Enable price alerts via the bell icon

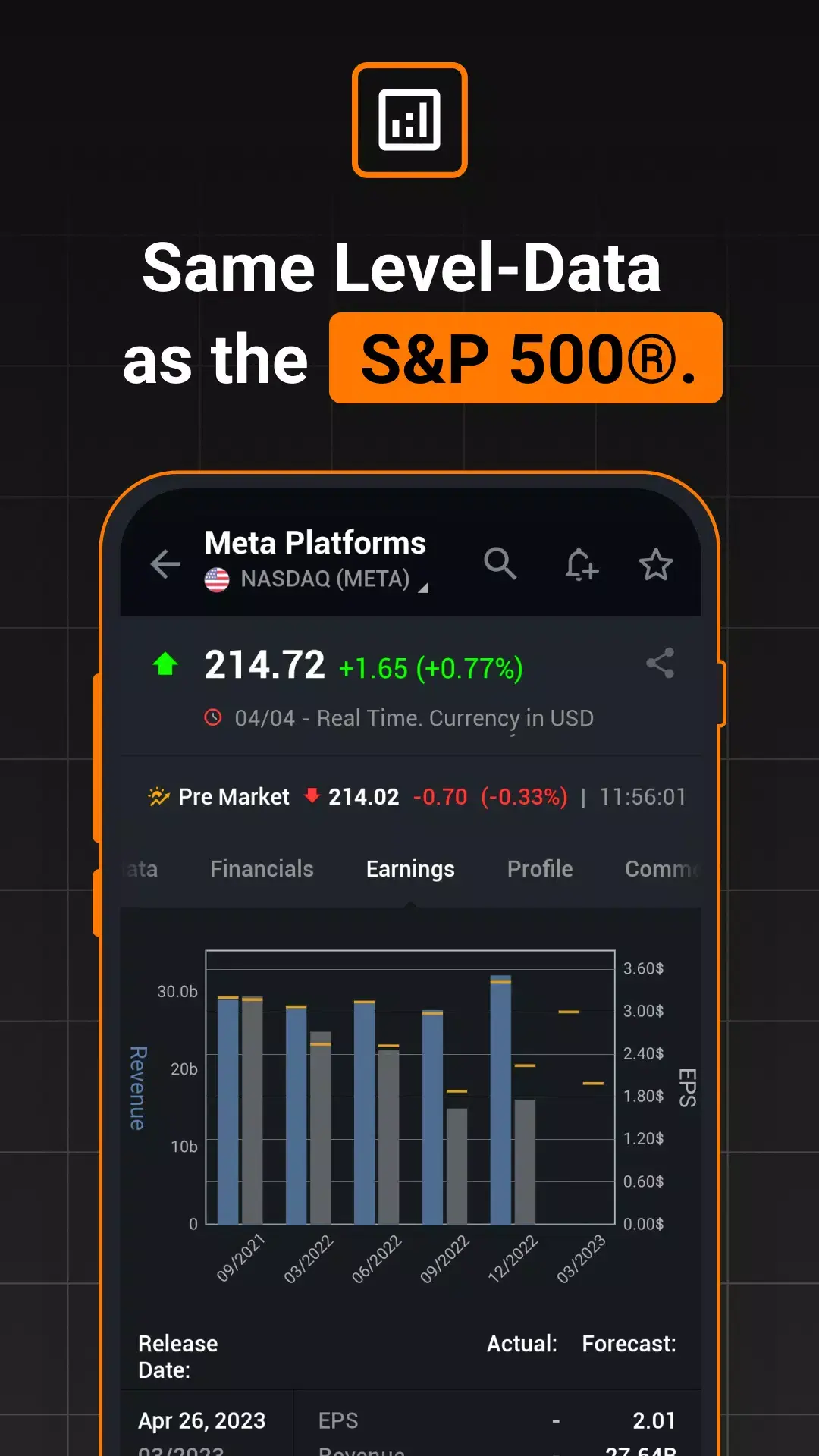pyautogui.click(x=581, y=564)
